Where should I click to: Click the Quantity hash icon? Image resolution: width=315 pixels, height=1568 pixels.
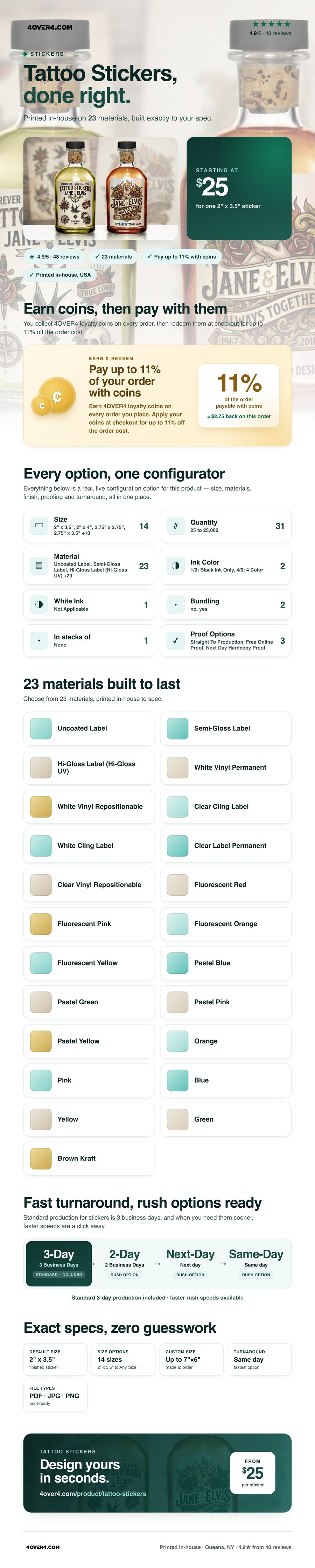(176, 525)
